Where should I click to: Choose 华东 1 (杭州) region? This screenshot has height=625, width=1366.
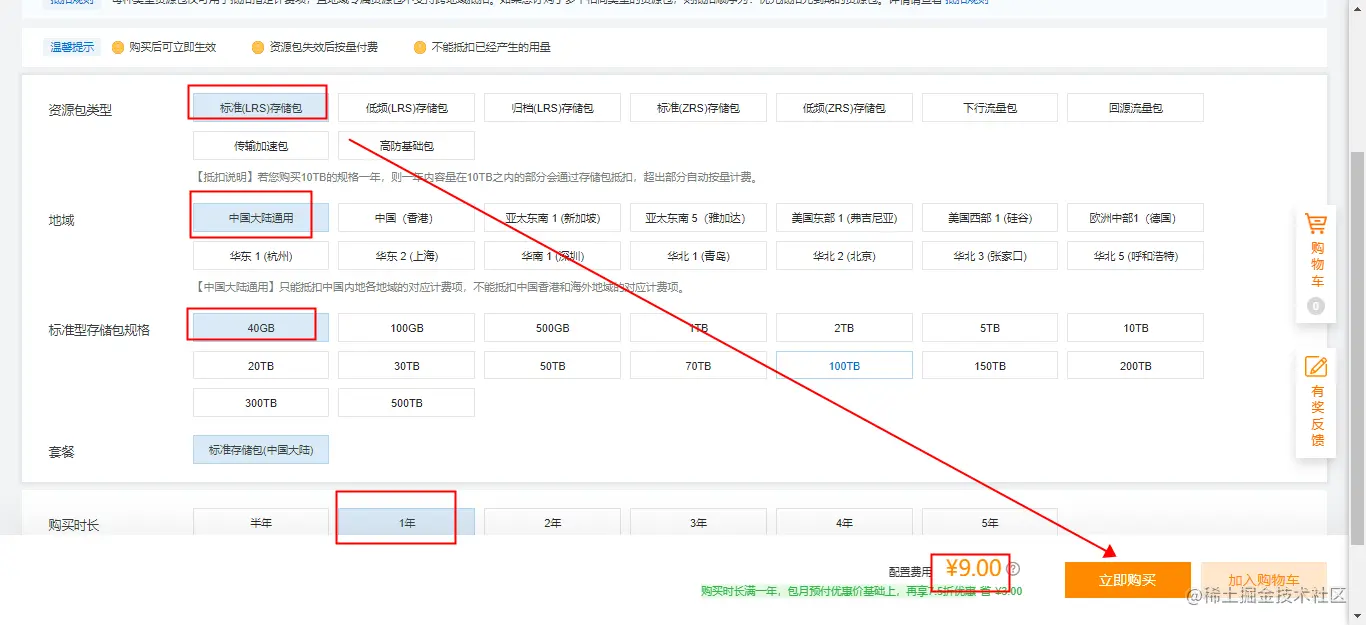(x=261, y=256)
